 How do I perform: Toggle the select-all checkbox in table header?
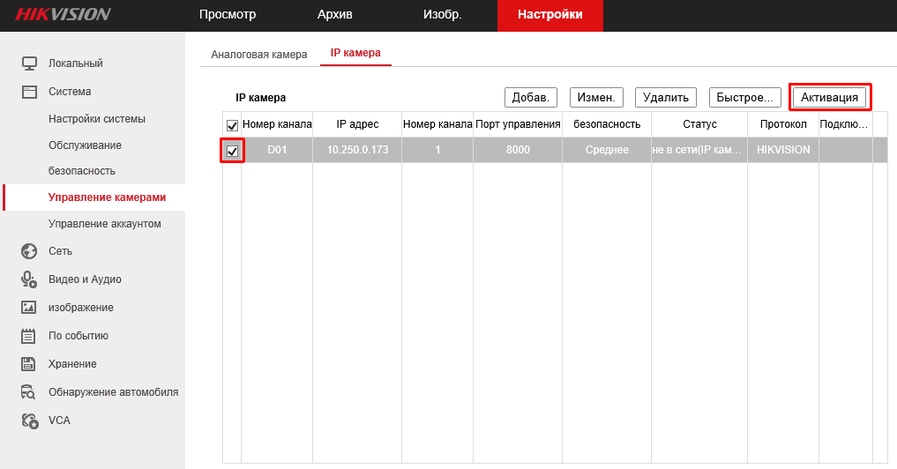tap(232, 125)
